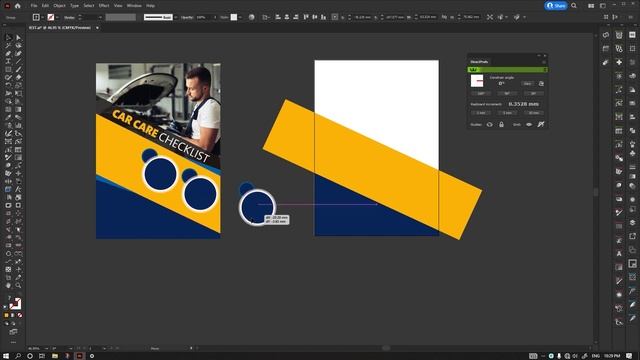This screenshot has width=640, height=360.
Task: Open the Object menu
Action: 59,6
